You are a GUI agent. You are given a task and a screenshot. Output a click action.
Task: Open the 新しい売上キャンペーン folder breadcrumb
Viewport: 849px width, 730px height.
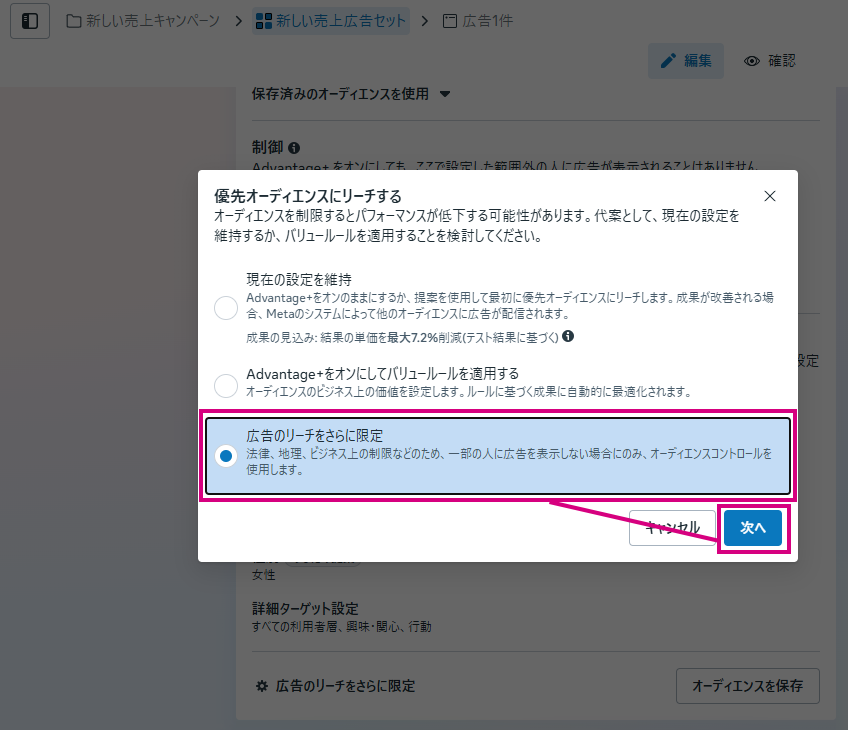(x=142, y=21)
